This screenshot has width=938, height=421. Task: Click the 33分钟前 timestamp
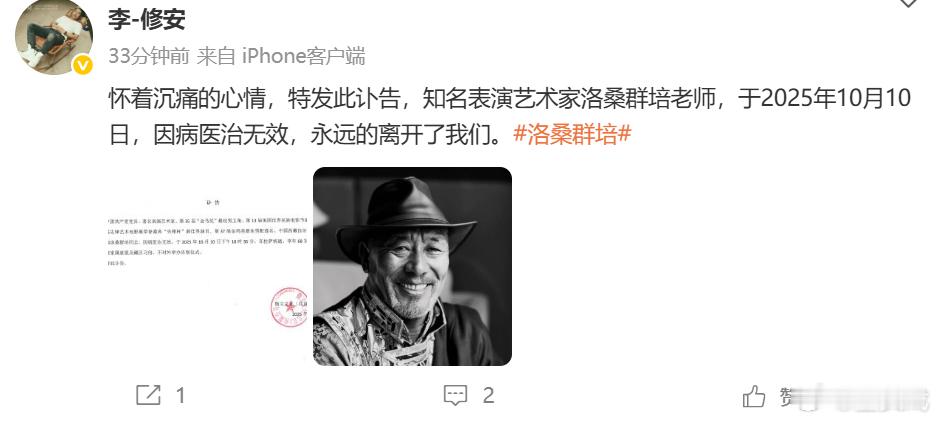pos(149,56)
